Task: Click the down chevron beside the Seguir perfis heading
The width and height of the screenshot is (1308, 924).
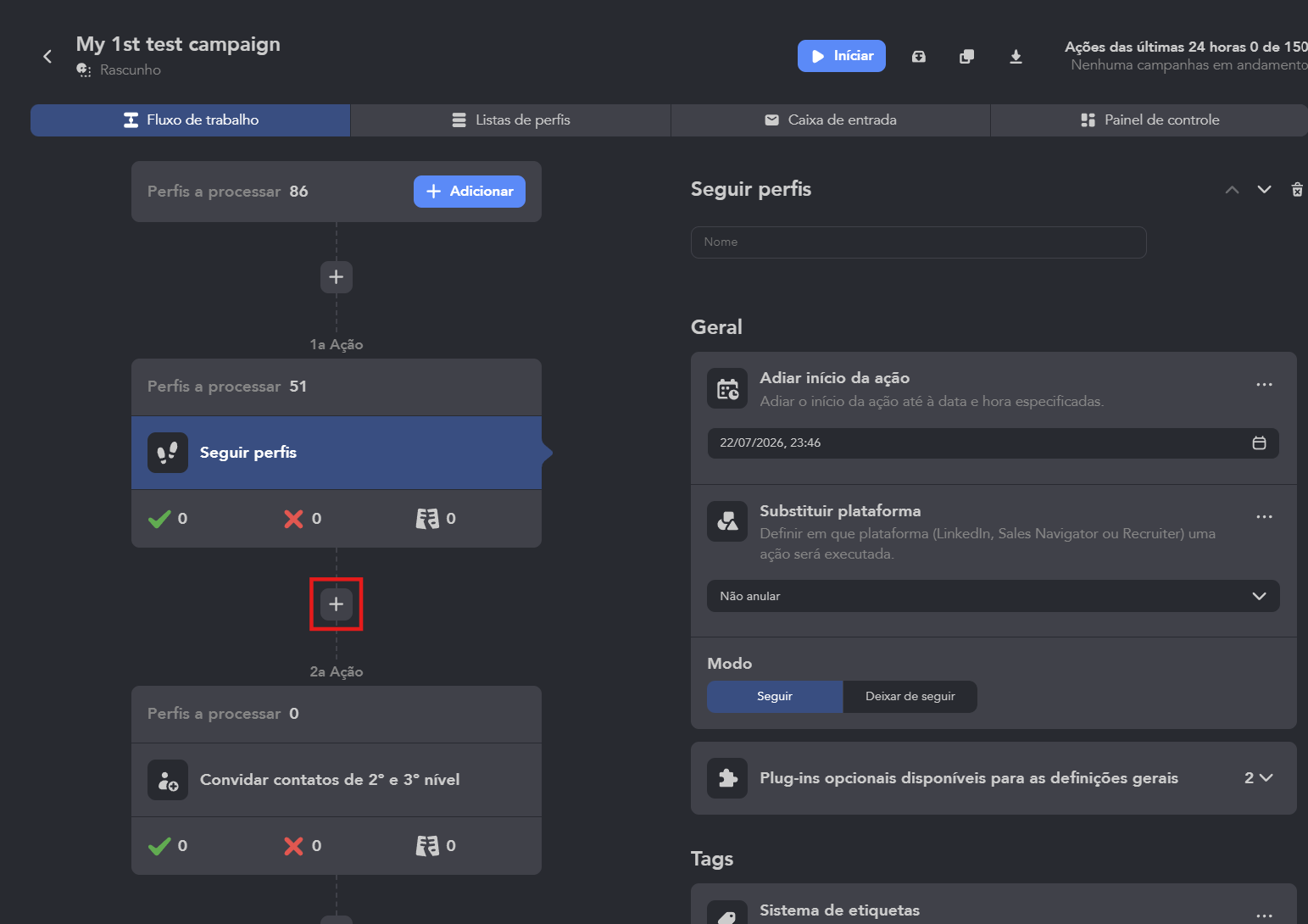Action: pyautogui.click(x=1264, y=190)
